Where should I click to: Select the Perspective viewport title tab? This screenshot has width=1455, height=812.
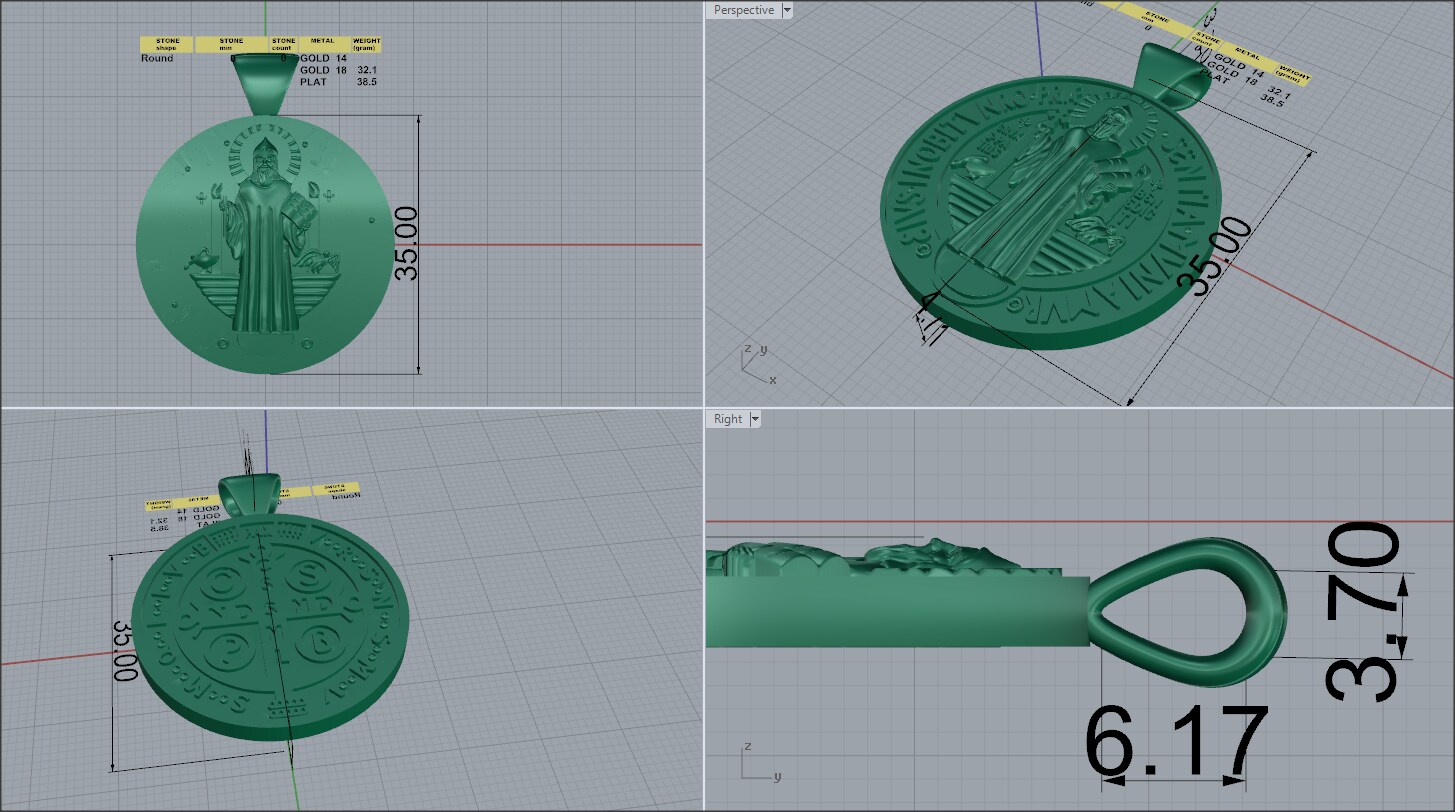pos(743,10)
